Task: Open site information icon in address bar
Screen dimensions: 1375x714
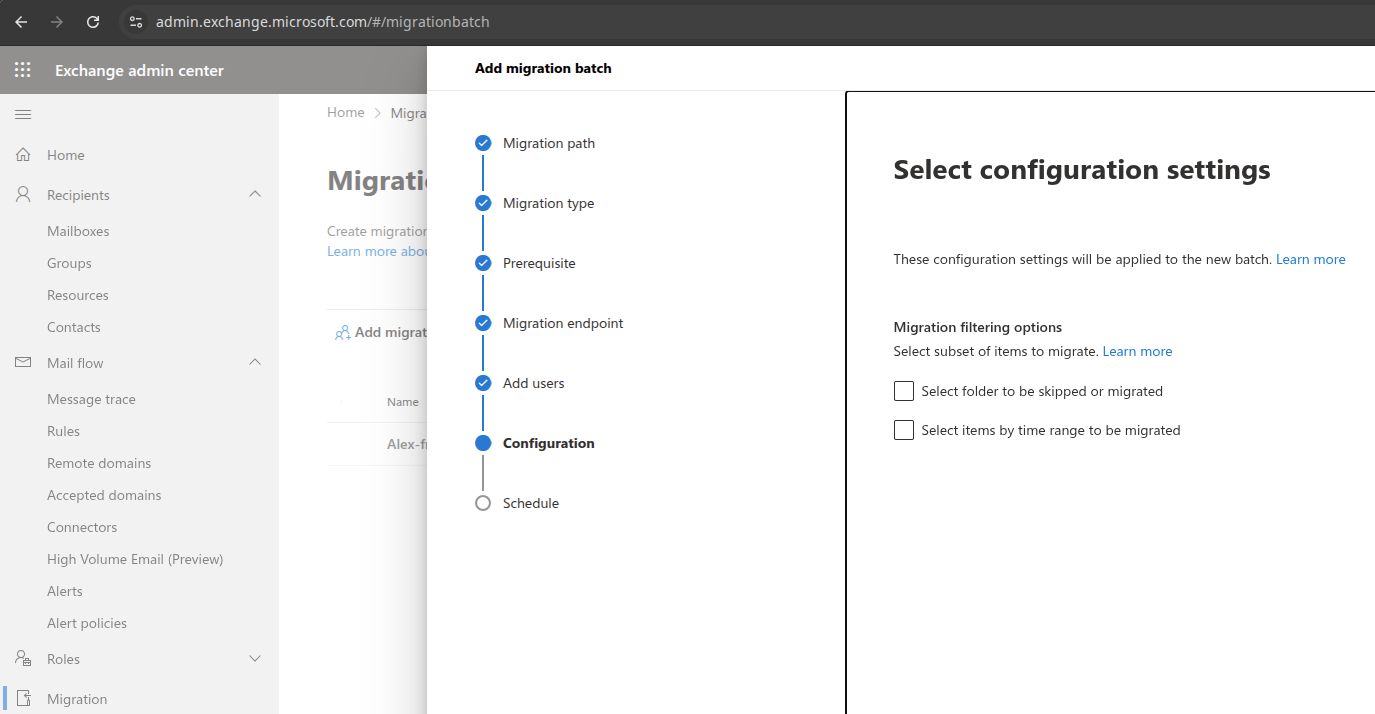Action: (136, 22)
